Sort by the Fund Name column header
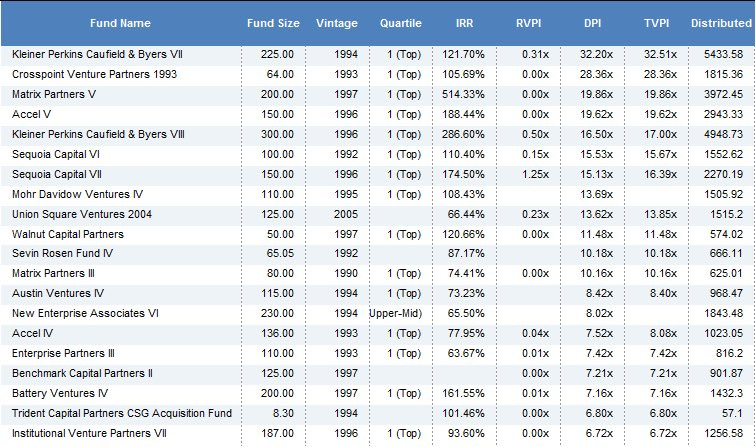Screen dimensions: 756x447 (x=120, y=23)
